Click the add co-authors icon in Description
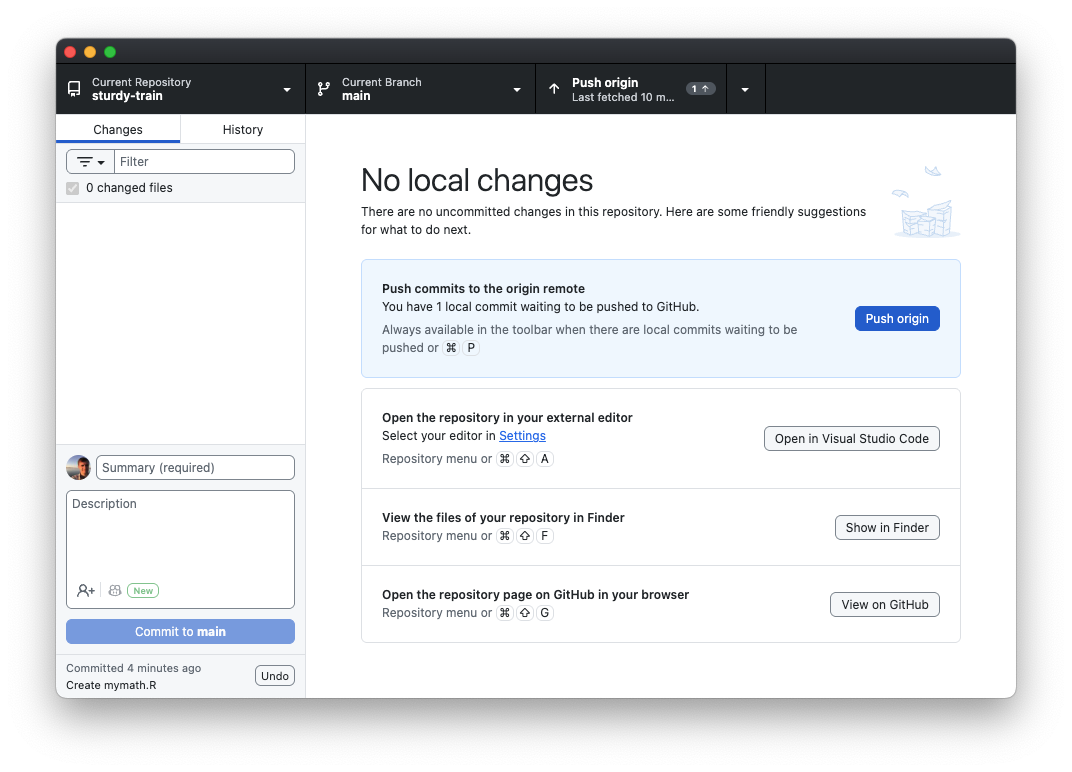 pyautogui.click(x=85, y=590)
